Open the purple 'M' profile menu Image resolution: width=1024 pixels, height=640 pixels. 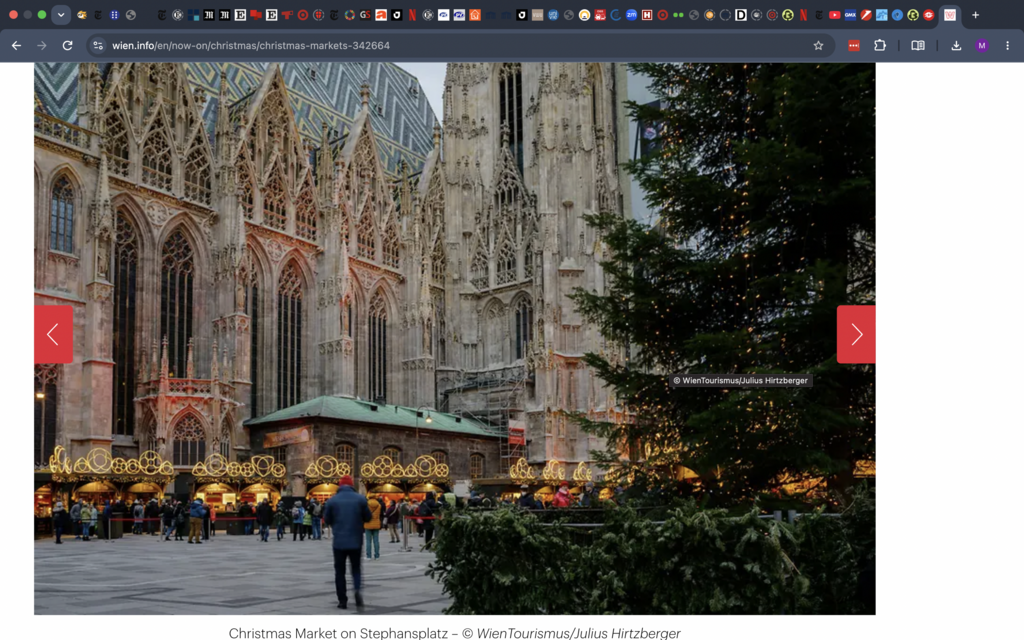pos(982,46)
